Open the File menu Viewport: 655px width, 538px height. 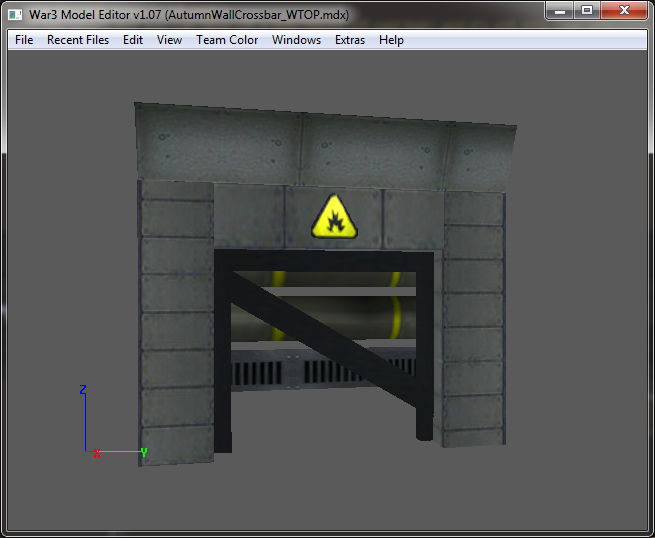pyautogui.click(x=24, y=40)
